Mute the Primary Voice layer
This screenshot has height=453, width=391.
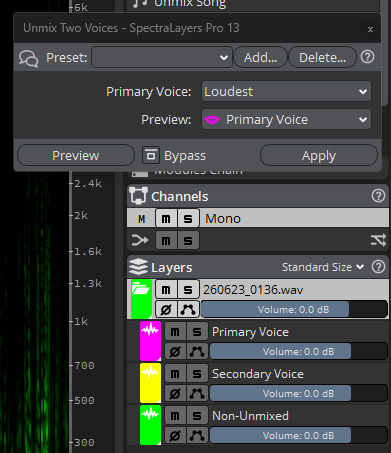pos(175,332)
